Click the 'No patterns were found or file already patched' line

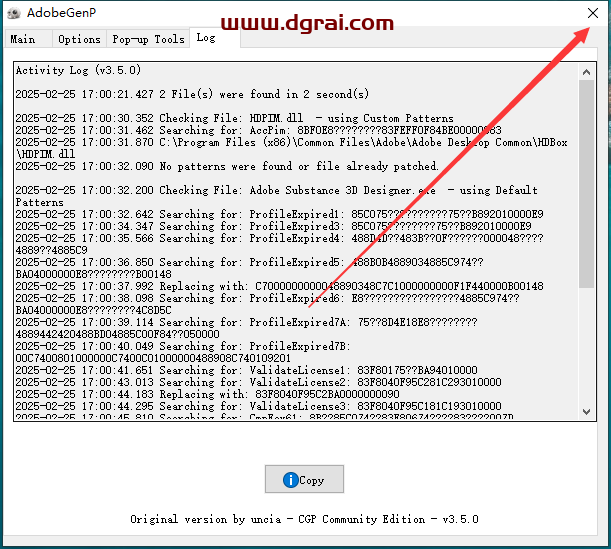(x=227, y=166)
